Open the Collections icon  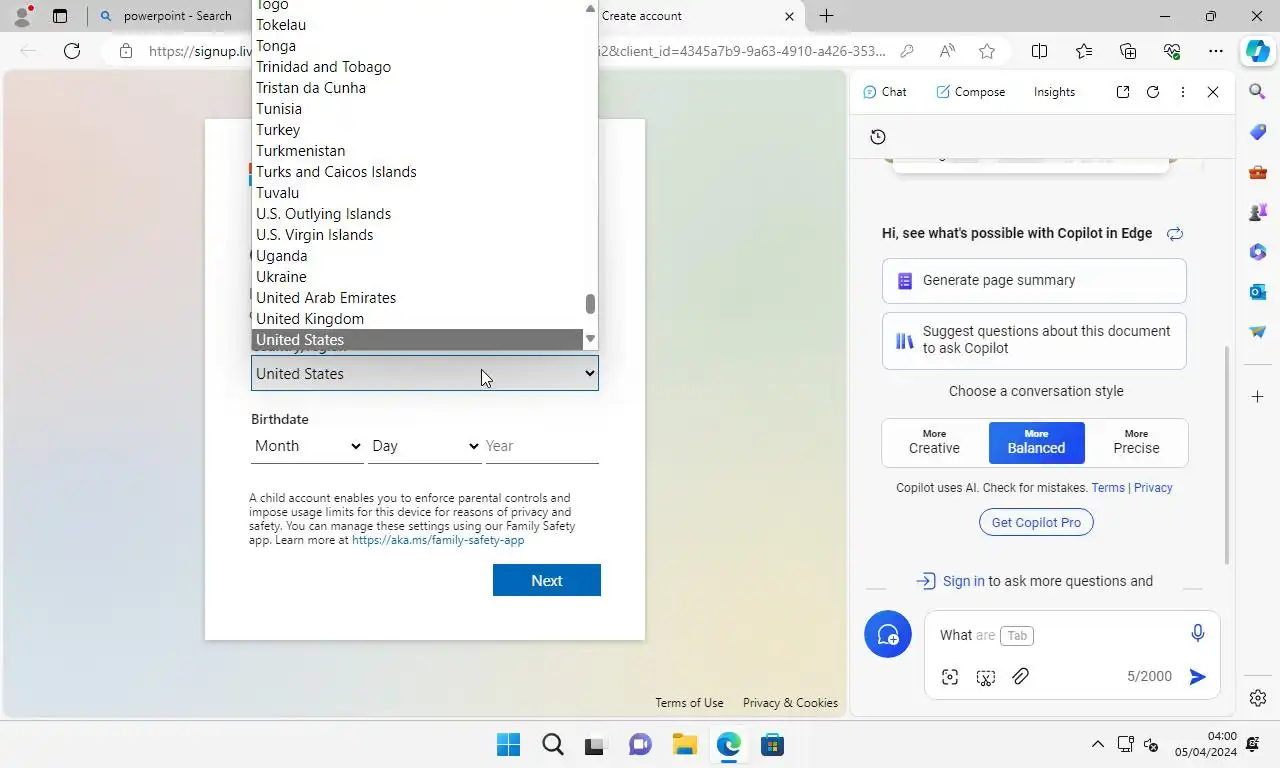click(x=1128, y=51)
